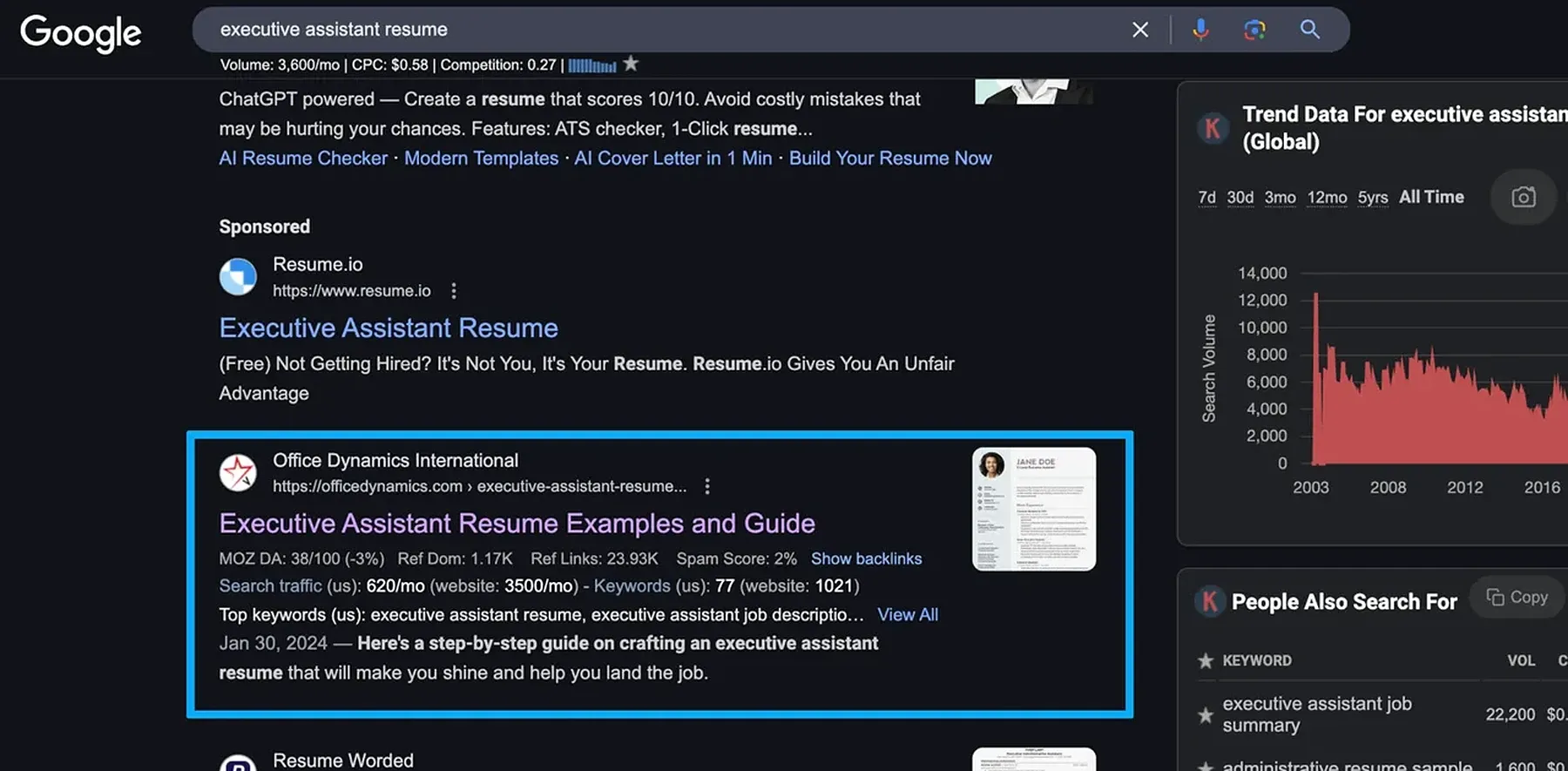Star the executive assistant job summary keyword
The image size is (1568, 771).
[x=1206, y=715]
